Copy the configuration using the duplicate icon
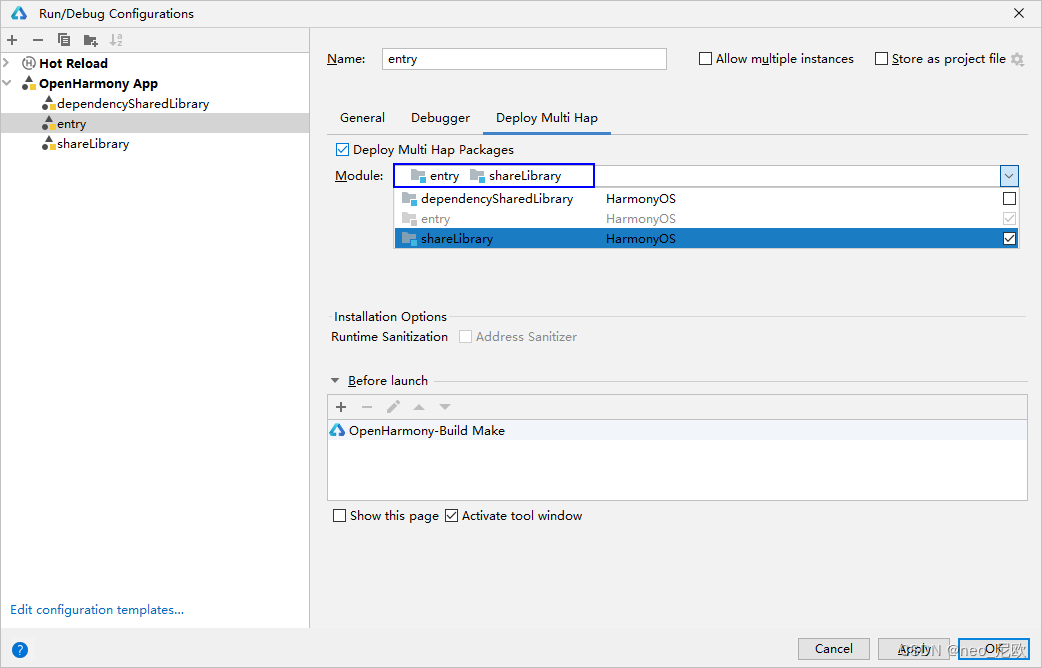 pyautogui.click(x=64, y=40)
